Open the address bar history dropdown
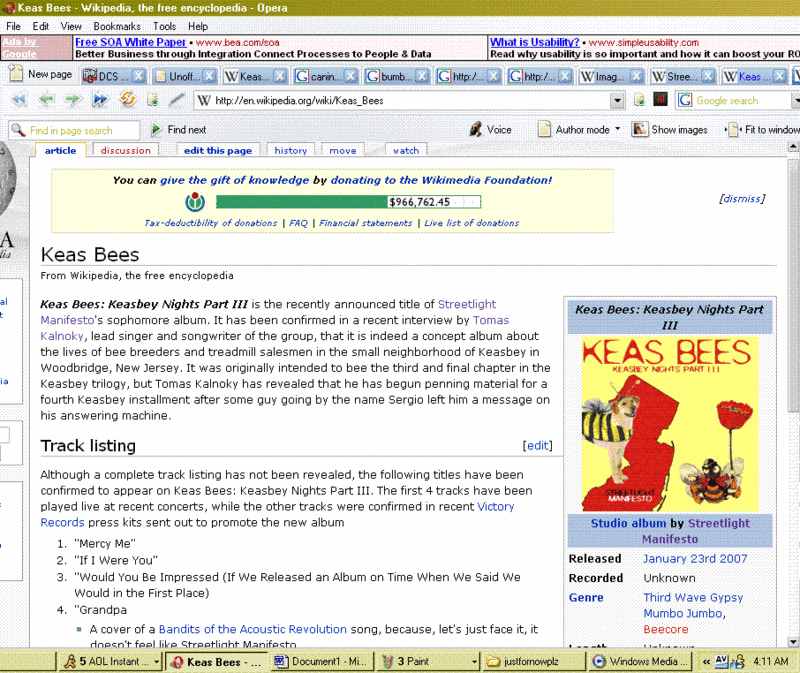Screen dimensions: 800x673 pyautogui.click(x=617, y=101)
